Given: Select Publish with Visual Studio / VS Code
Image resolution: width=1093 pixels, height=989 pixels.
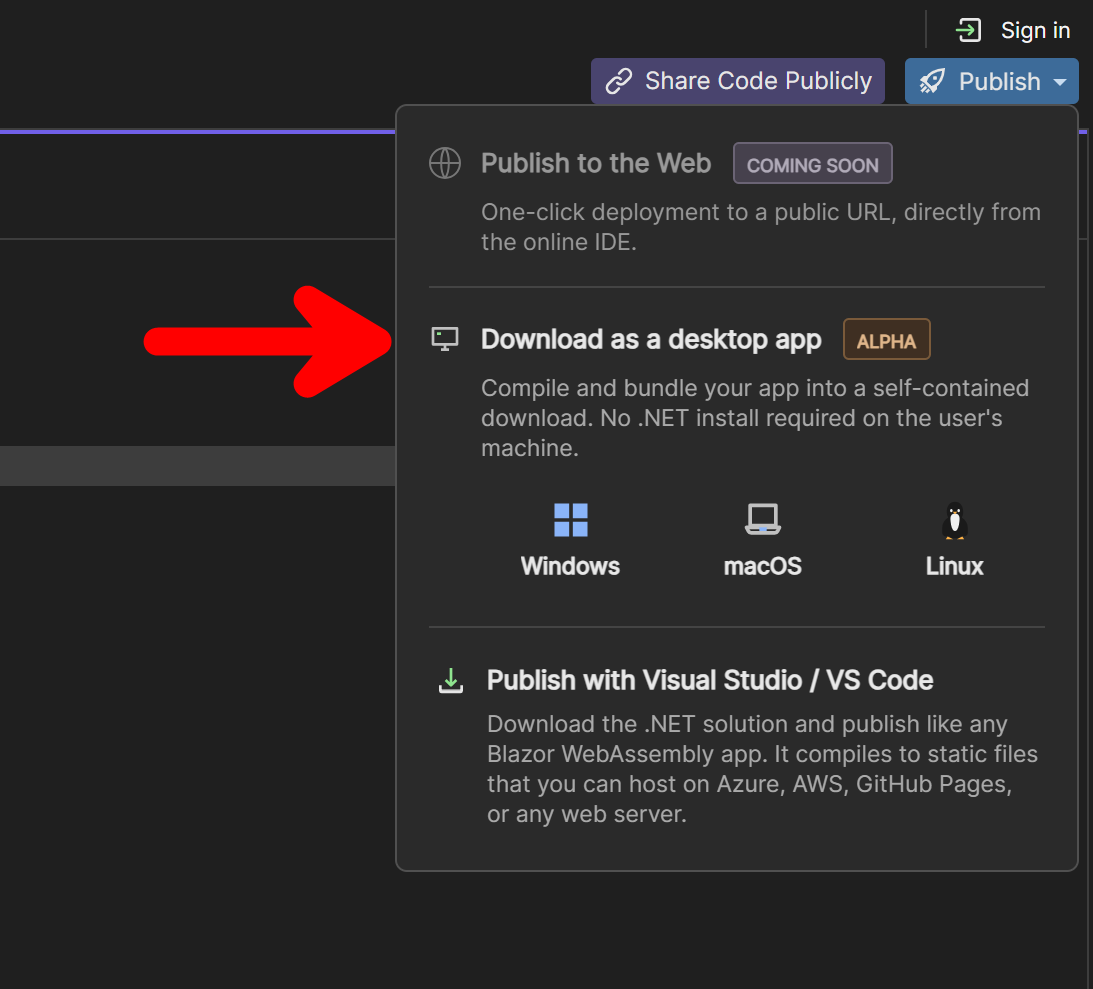Looking at the screenshot, I should pyautogui.click(x=710, y=680).
